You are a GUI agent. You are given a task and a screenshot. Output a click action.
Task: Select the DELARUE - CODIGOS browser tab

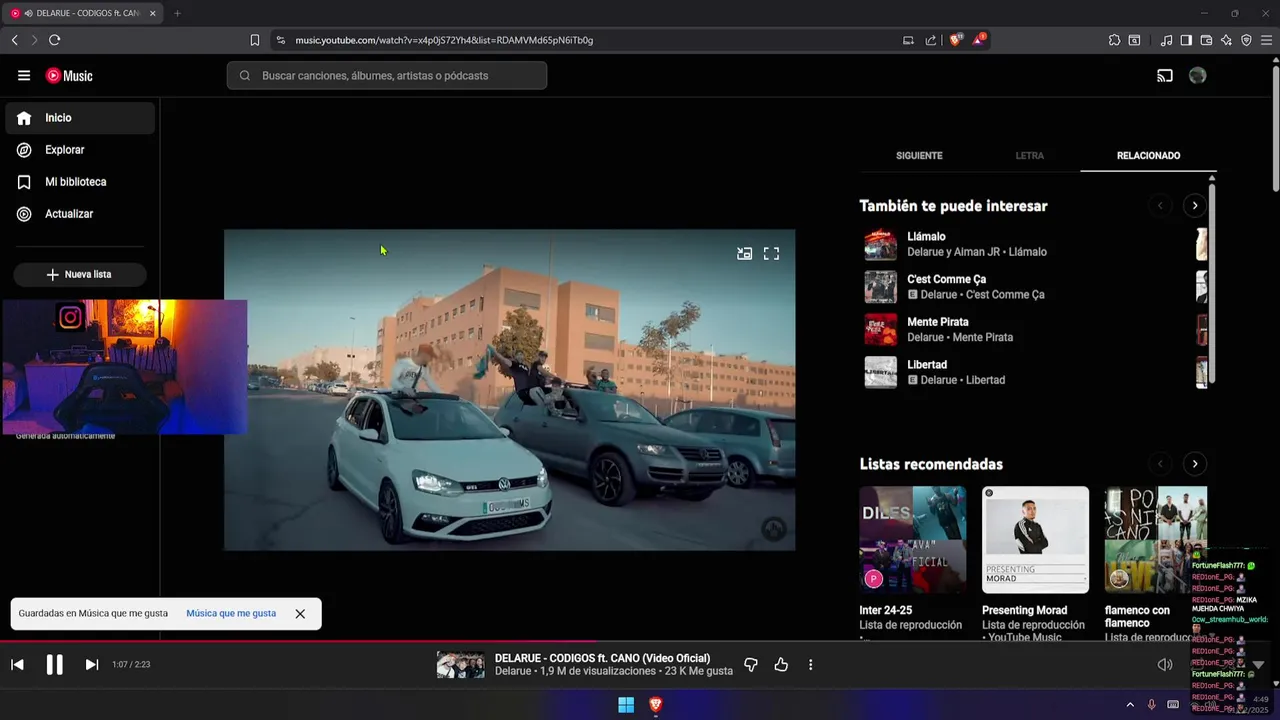pos(84,13)
